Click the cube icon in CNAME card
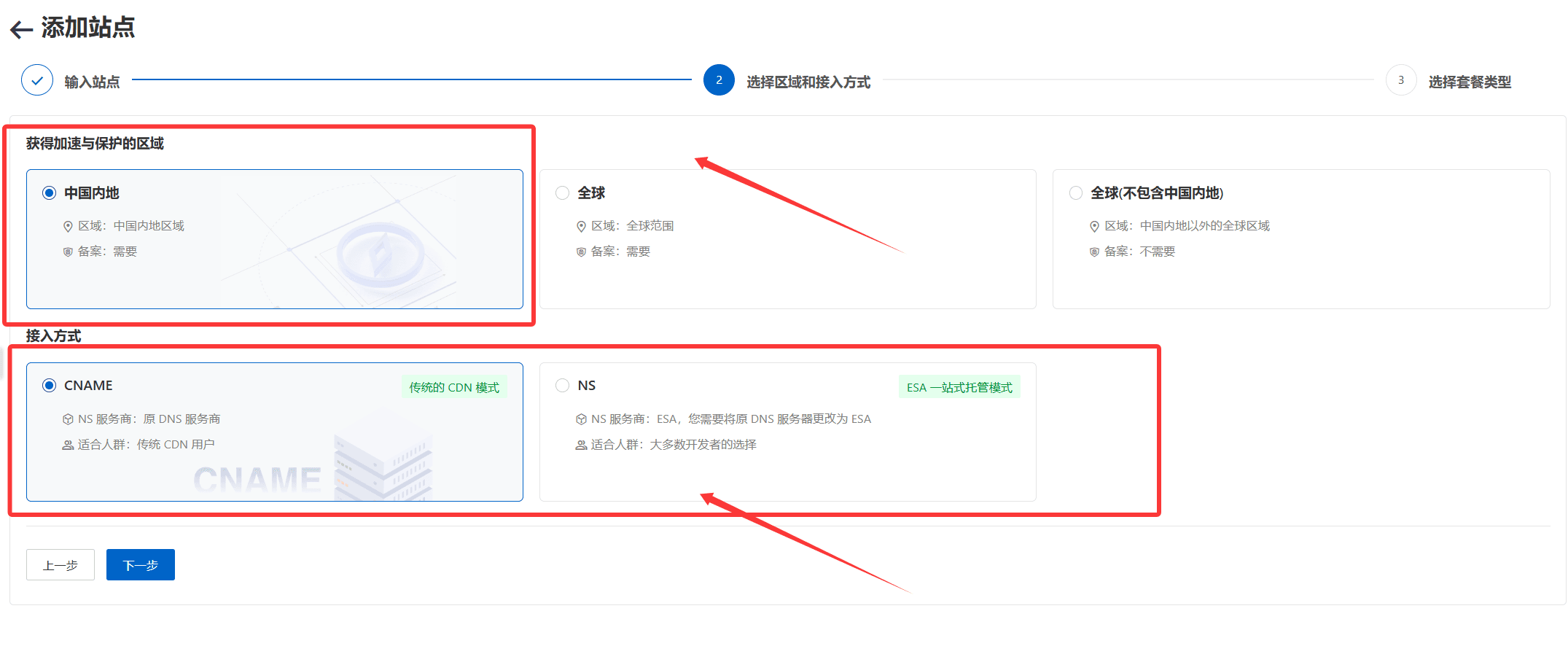 coord(68,419)
